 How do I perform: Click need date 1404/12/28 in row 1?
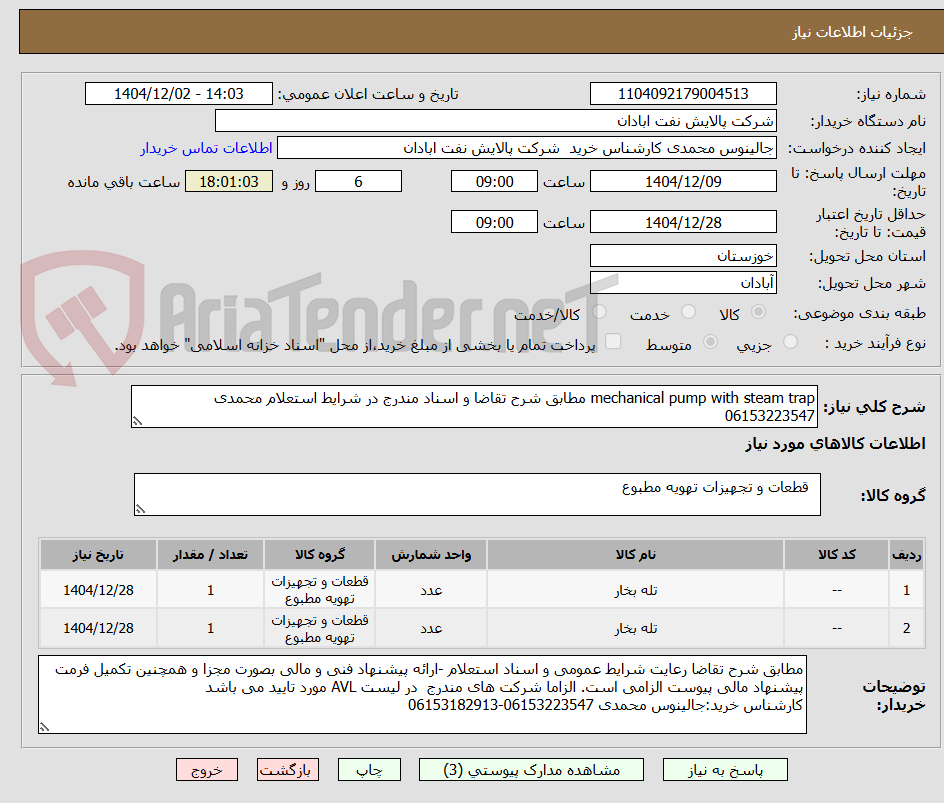[99, 591]
